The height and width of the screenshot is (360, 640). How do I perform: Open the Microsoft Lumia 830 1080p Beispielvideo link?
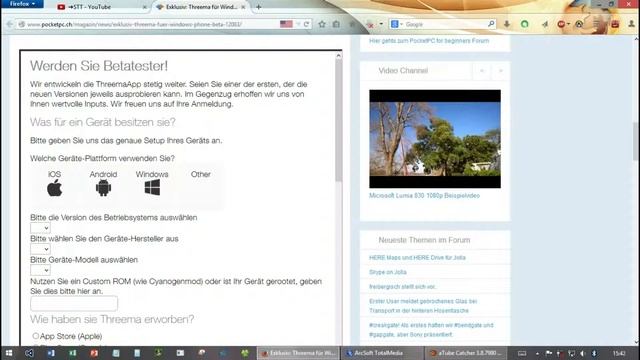pyautogui.click(x=424, y=196)
